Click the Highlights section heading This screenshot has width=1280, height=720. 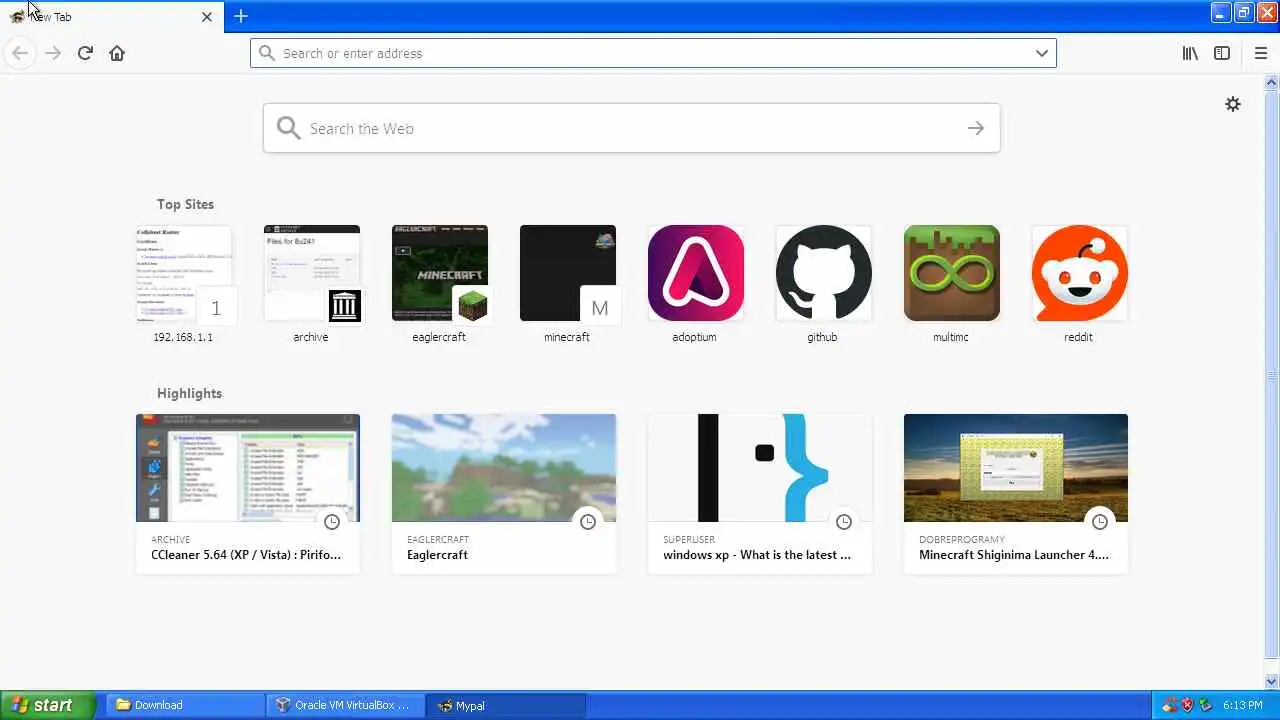tap(189, 393)
